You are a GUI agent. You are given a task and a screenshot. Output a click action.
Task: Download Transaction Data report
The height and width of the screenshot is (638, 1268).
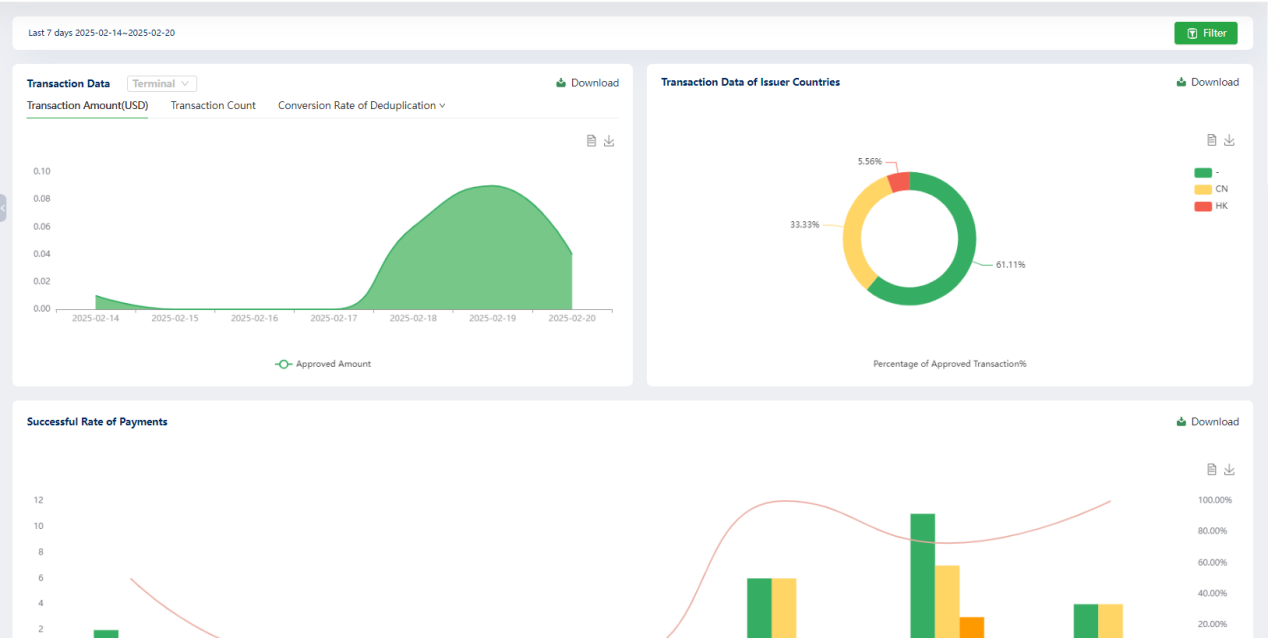click(x=587, y=83)
